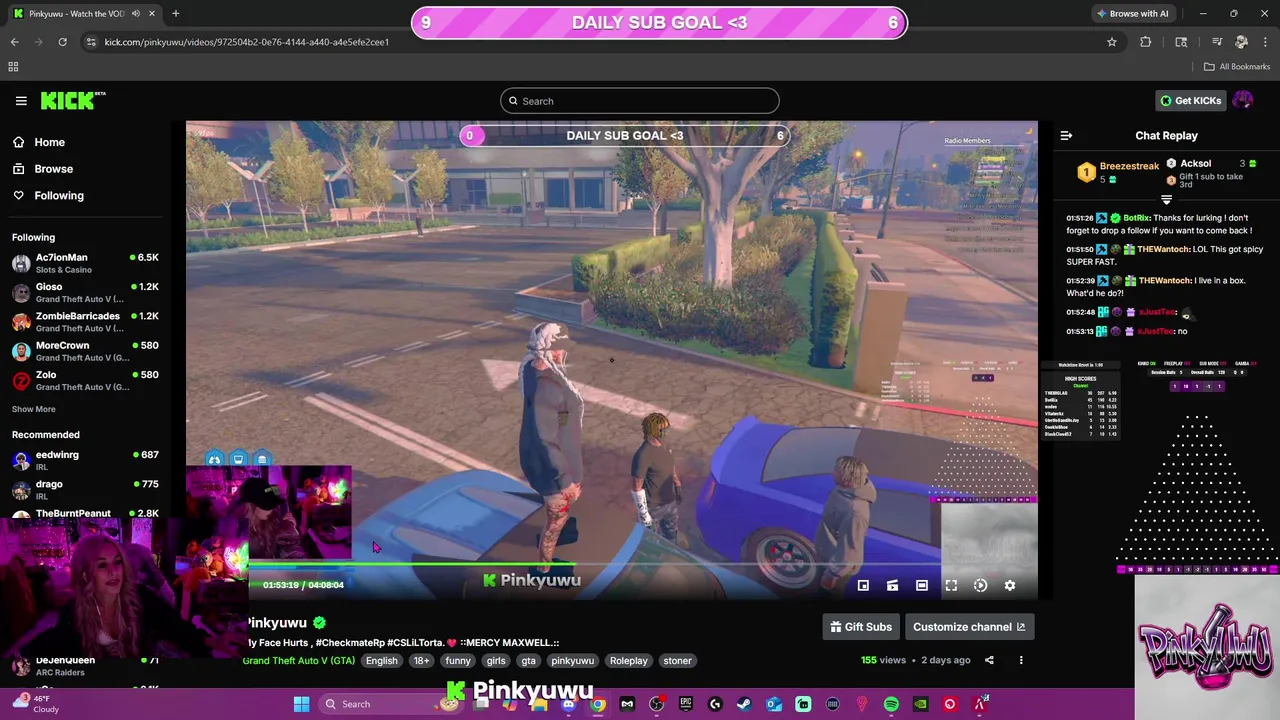Open a new browser tab
This screenshot has height=720, width=1280.
pos(175,14)
